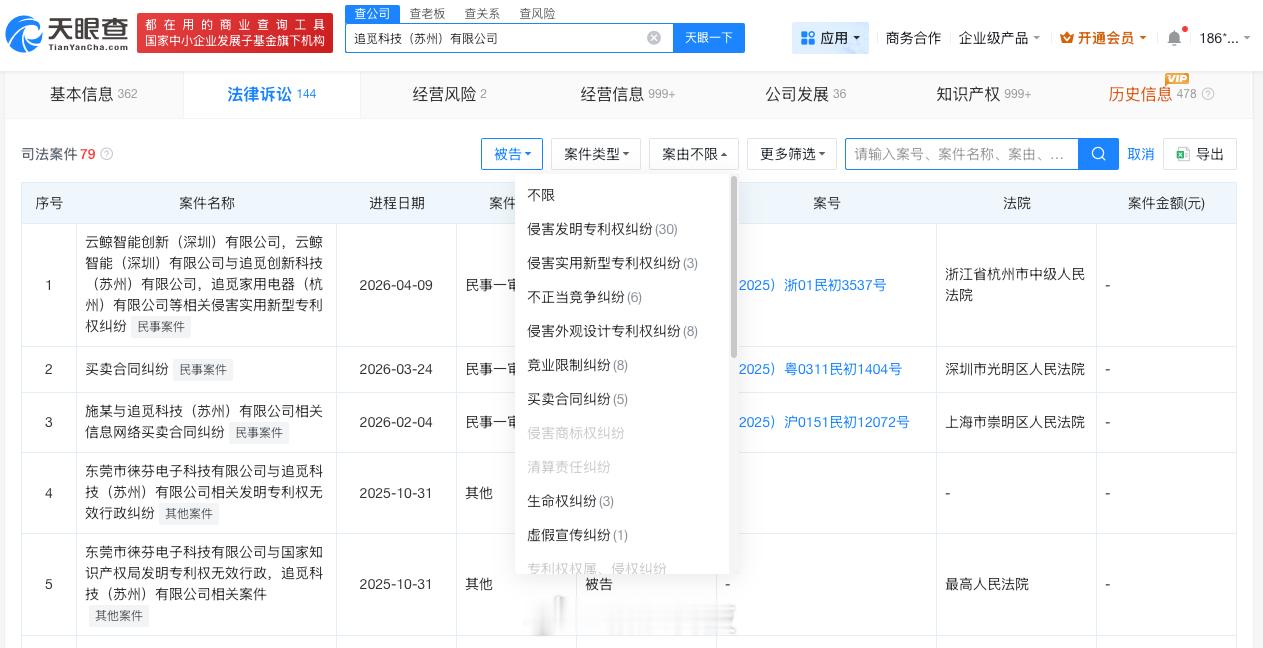Screen dimensions: 1263x648
Task: Select the 查公司 search tab
Action: click(x=373, y=13)
